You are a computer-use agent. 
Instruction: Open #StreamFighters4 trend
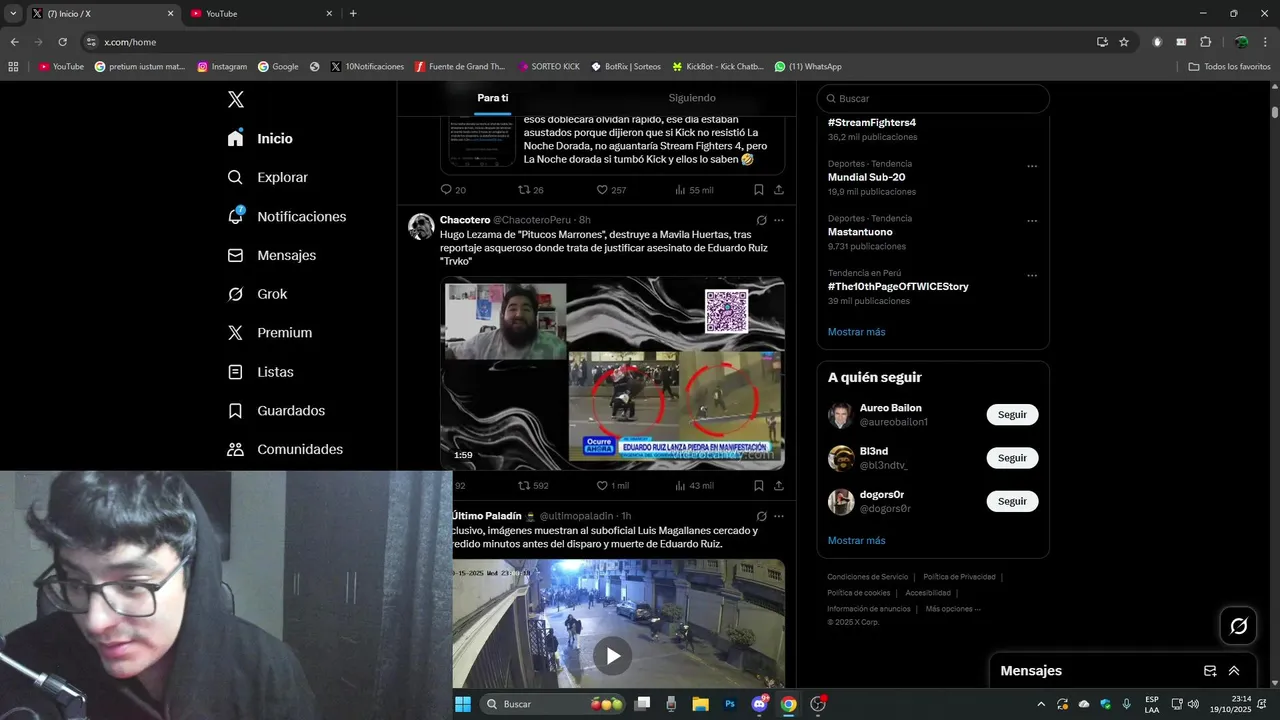[x=872, y=123]
